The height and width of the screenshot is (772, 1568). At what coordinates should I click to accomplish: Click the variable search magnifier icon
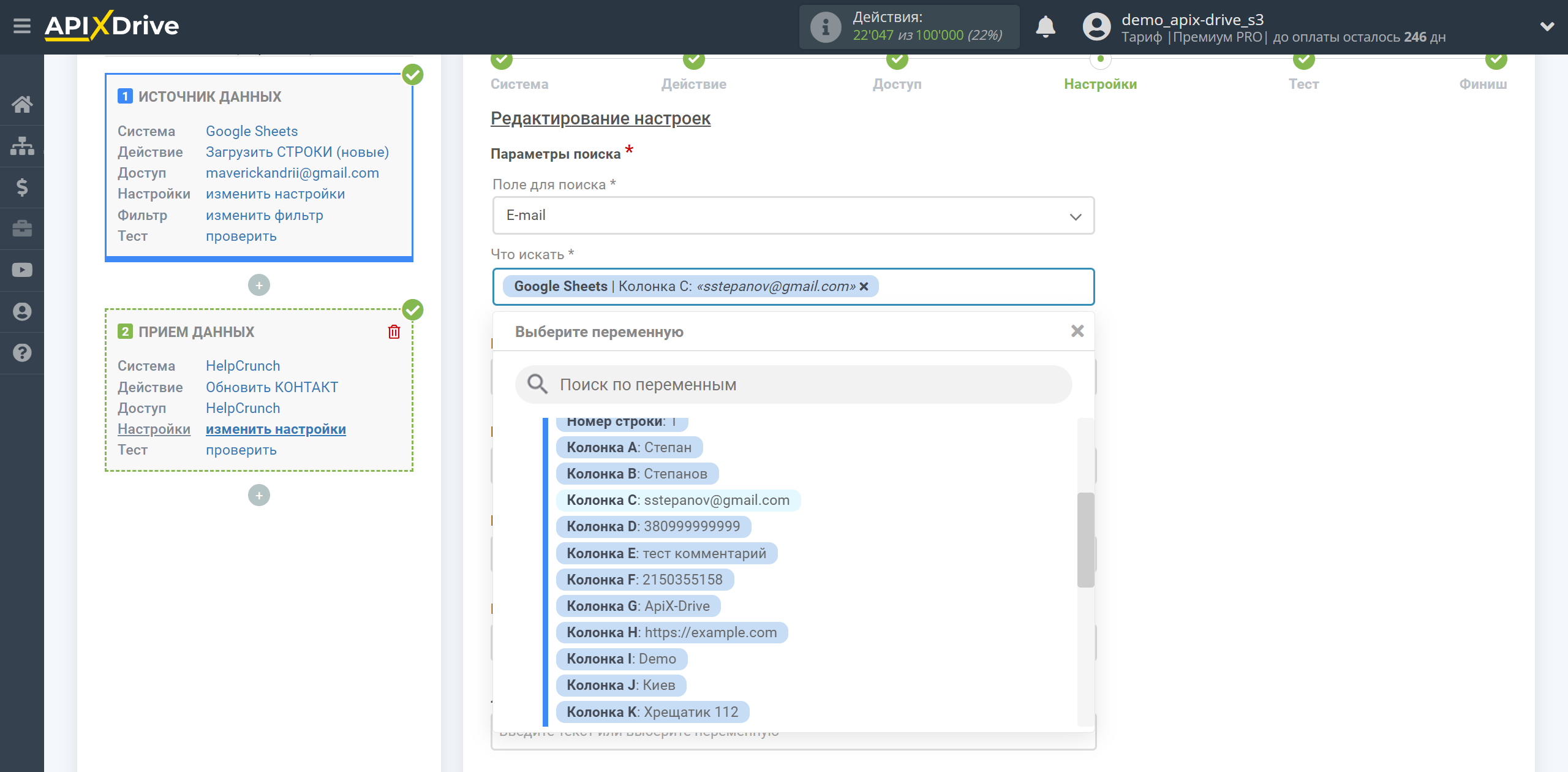click(537, 384)
